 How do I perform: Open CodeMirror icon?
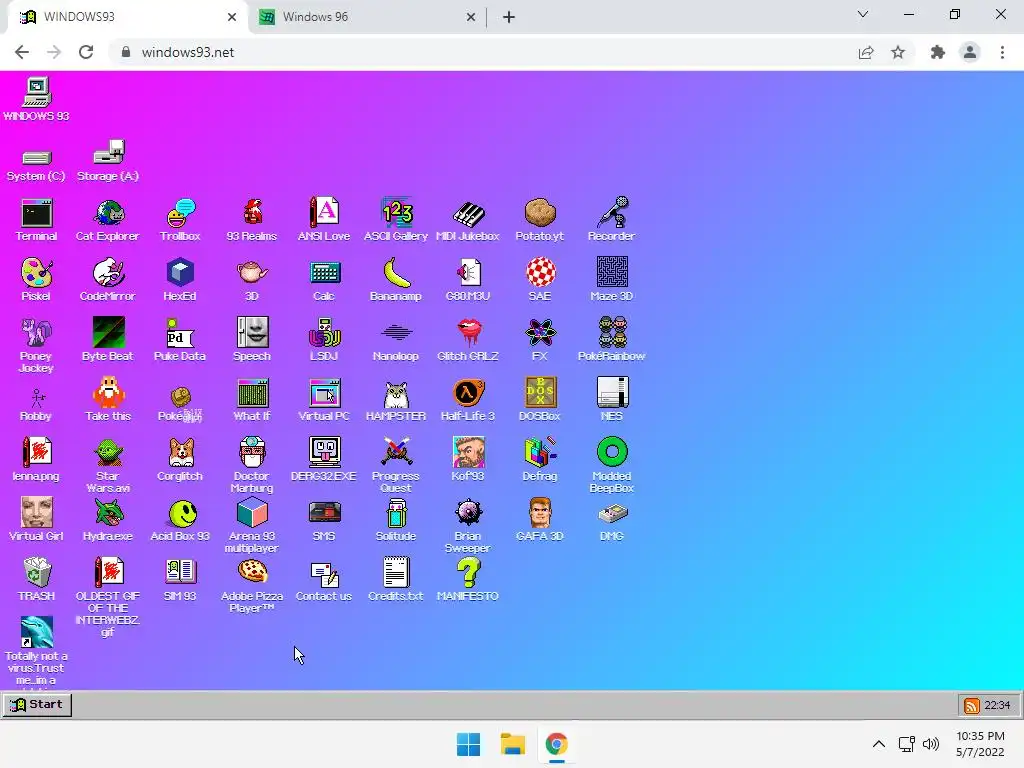click(x=108, y=280)
